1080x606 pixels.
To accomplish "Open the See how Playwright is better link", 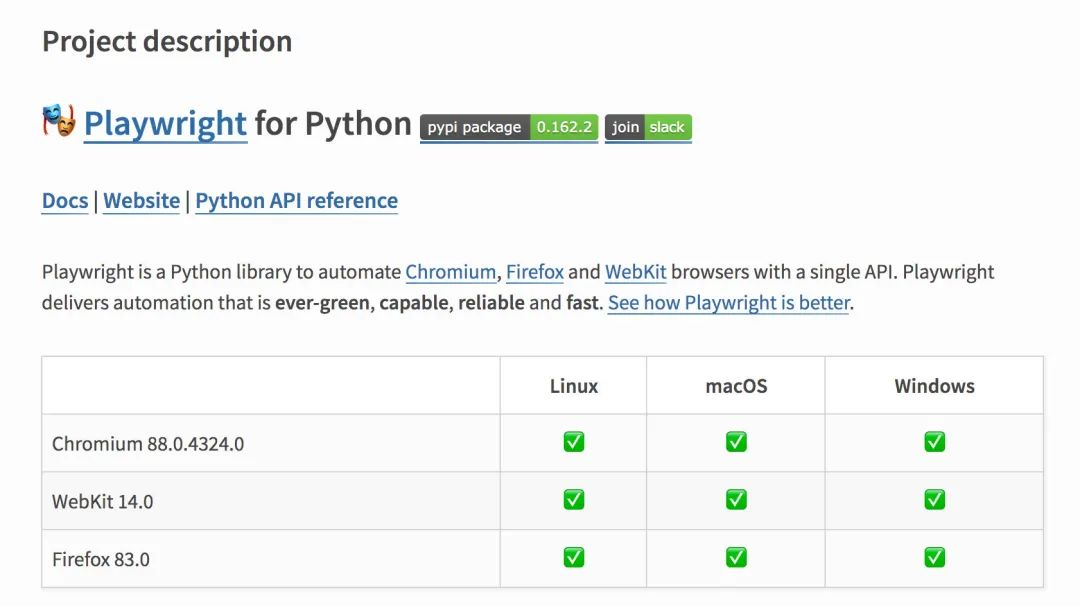I will point(729,302).
